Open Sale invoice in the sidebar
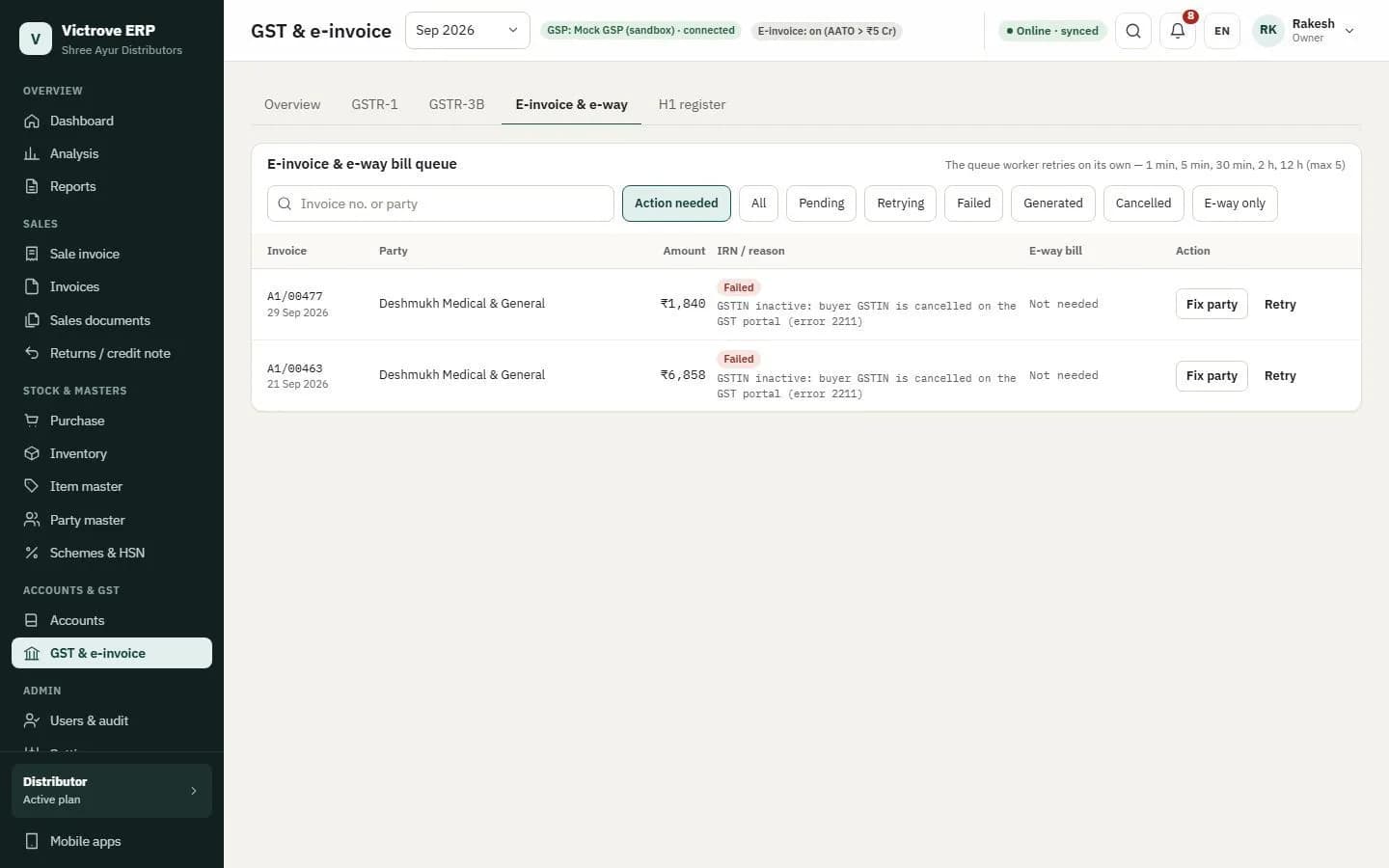The width and height of the screenshot is (1389, 868). coord(112,254)
